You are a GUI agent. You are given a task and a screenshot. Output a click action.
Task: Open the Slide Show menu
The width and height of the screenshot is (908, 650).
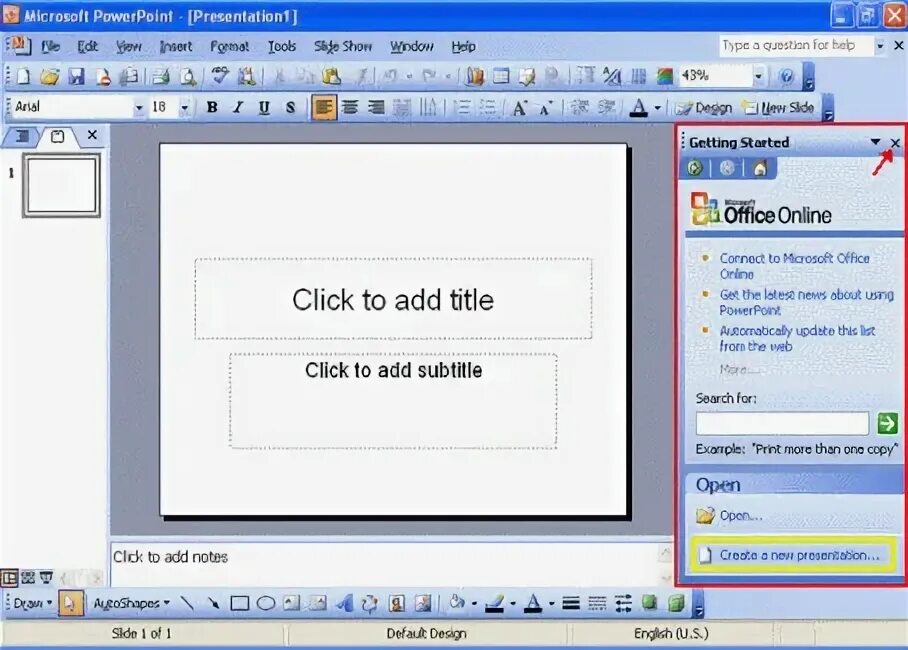click(343, 46)
